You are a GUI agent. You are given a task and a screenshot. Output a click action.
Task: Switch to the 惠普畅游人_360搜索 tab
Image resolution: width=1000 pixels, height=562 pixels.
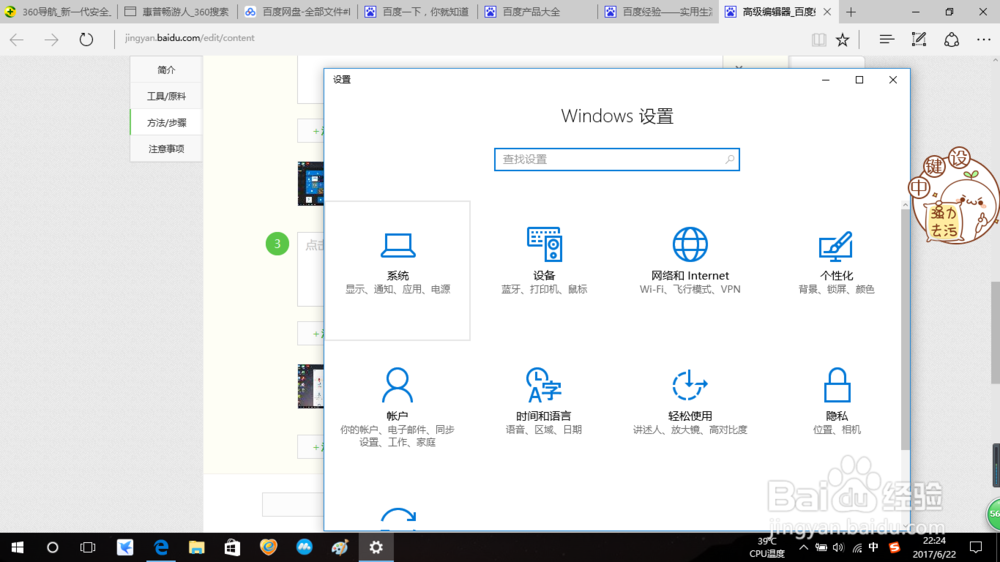pos(177,11)
